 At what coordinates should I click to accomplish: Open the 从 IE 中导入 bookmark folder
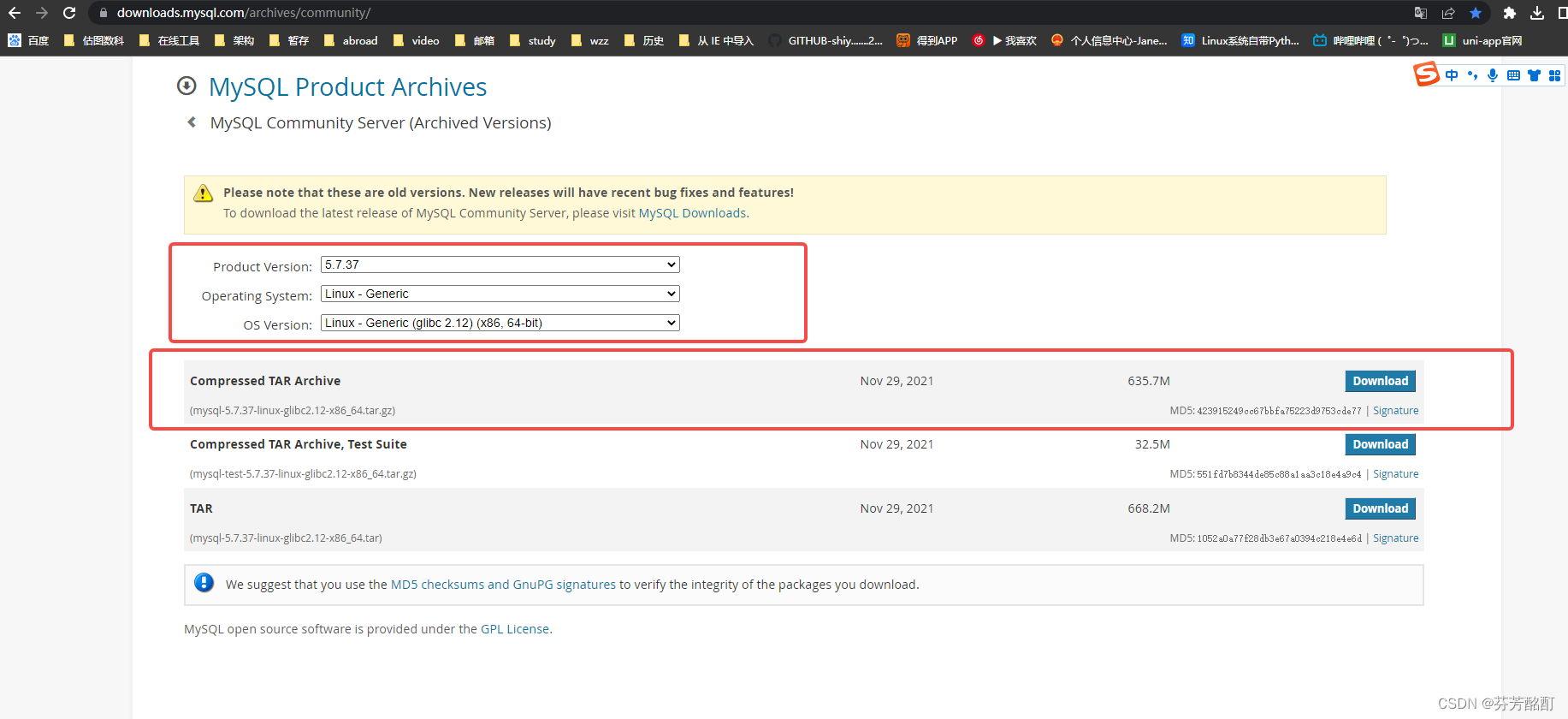click(x=716, y=40)
